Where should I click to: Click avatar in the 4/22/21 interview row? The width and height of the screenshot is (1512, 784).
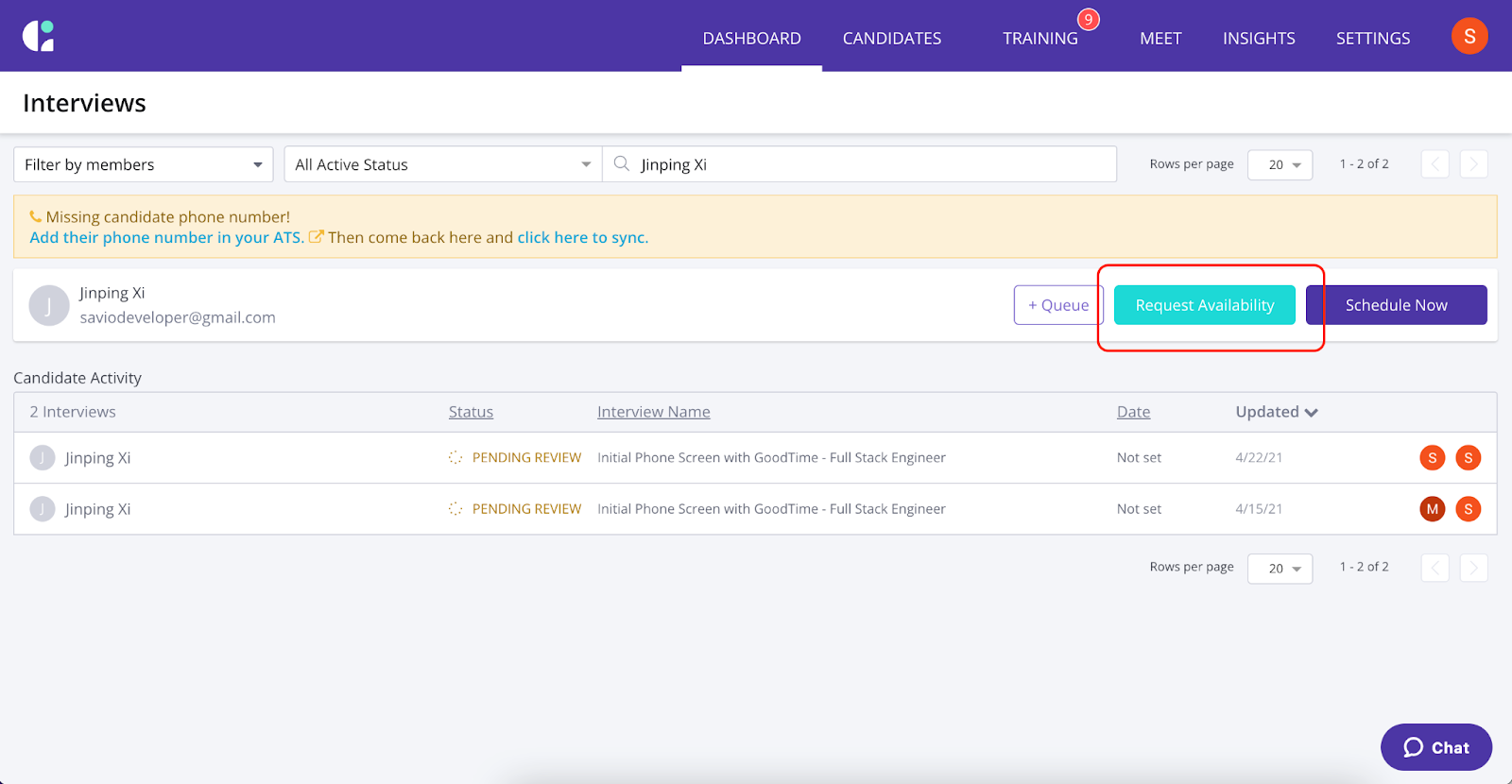[43, 458]
